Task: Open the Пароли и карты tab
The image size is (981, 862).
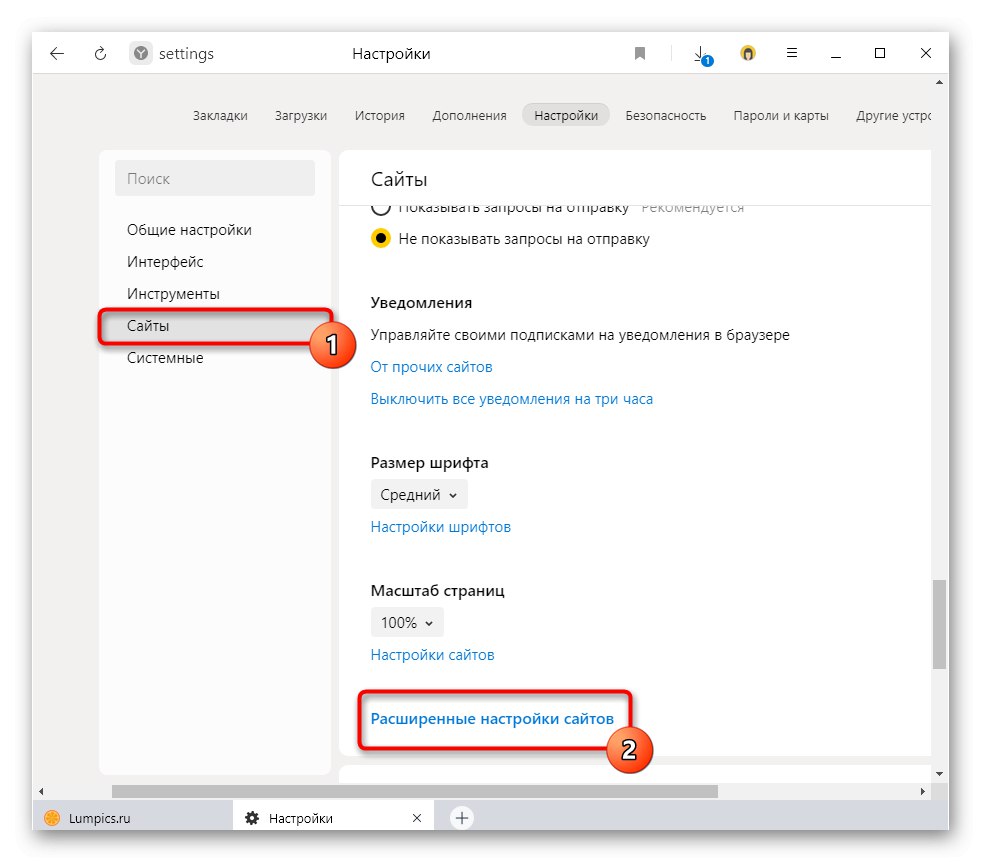Action: point(781,116)
